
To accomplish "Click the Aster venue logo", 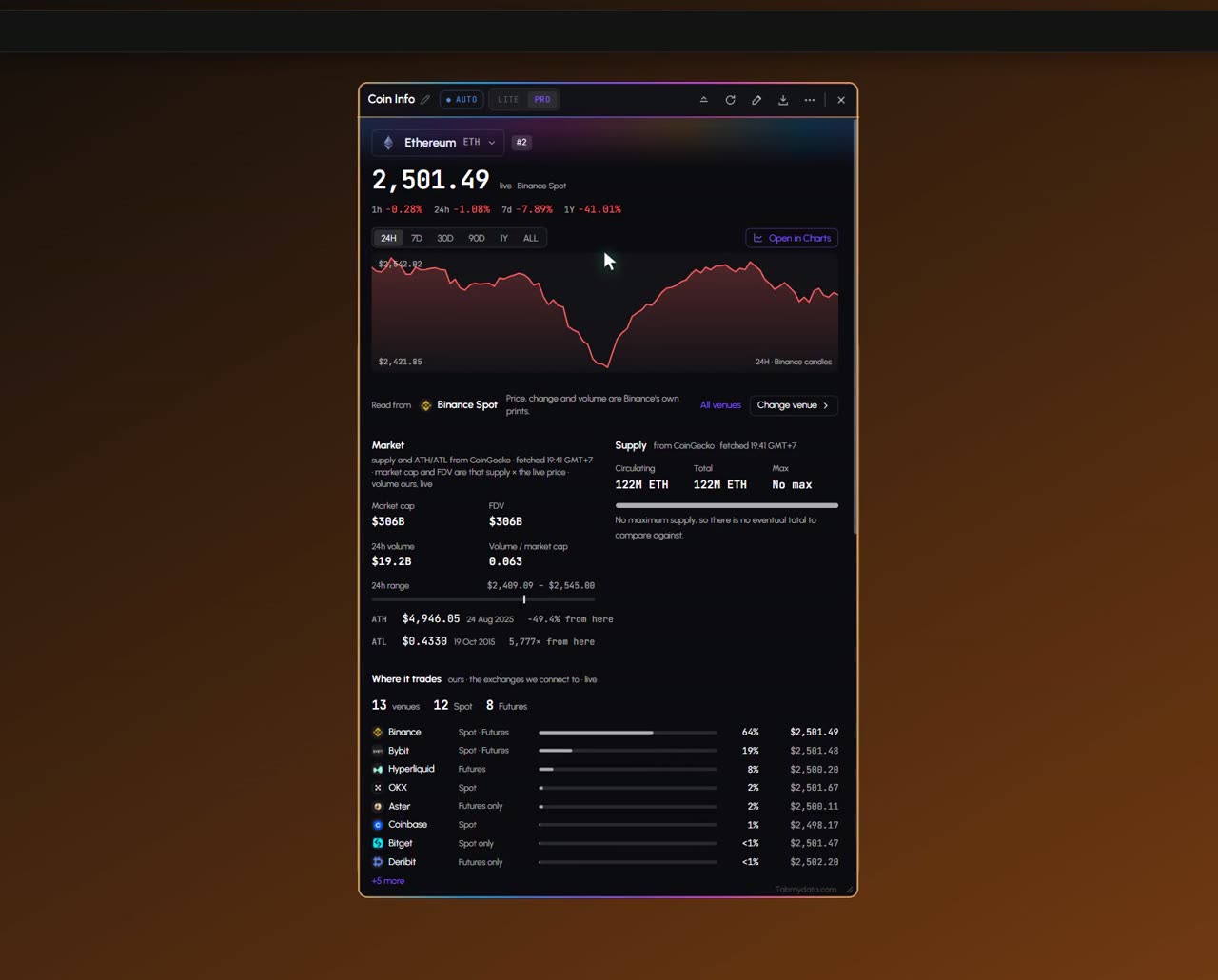I will 378,806.
